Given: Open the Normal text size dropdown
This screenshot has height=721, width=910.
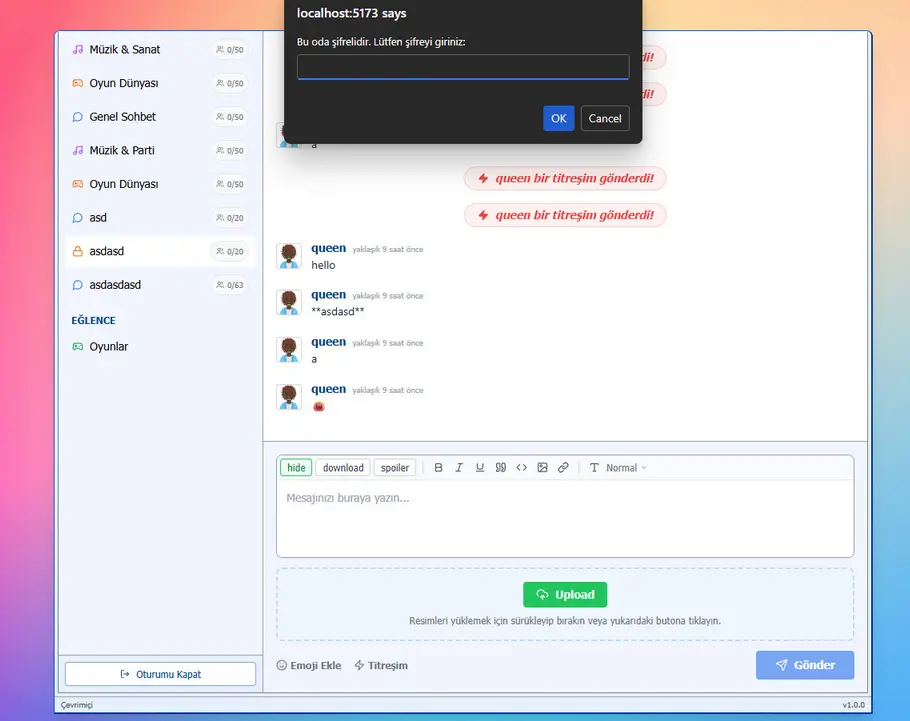Looking at the screenshot, I should pos(618,468).
